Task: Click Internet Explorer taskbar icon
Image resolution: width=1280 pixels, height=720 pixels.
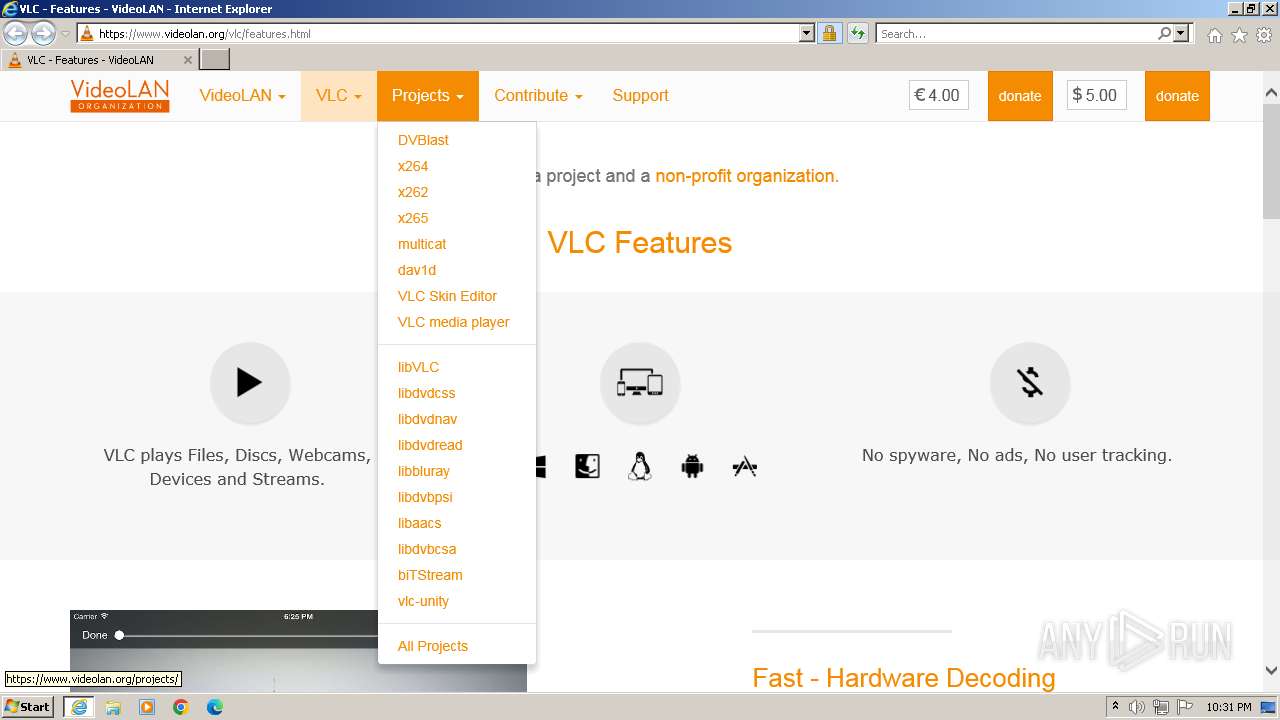Action: (x=78, y=707)
